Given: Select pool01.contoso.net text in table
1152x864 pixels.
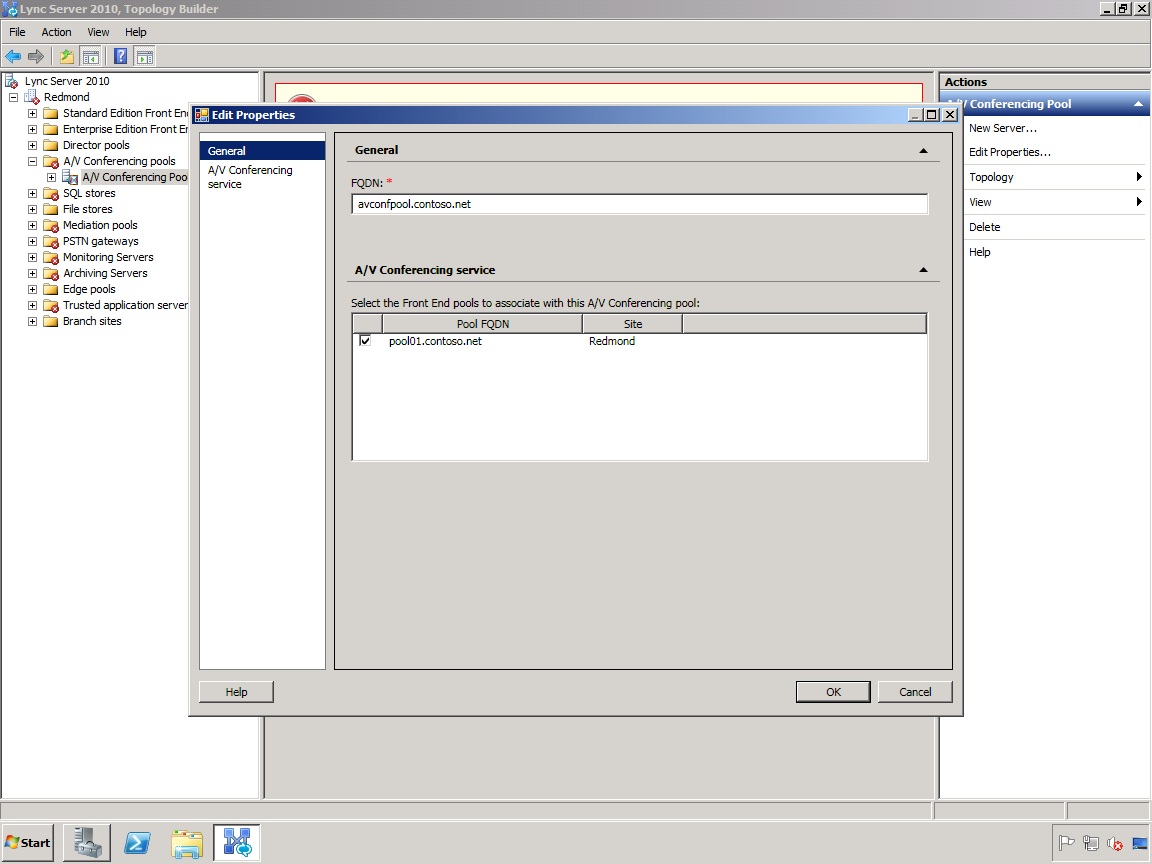Looking at the screenshot, I should tap(436, 341).
